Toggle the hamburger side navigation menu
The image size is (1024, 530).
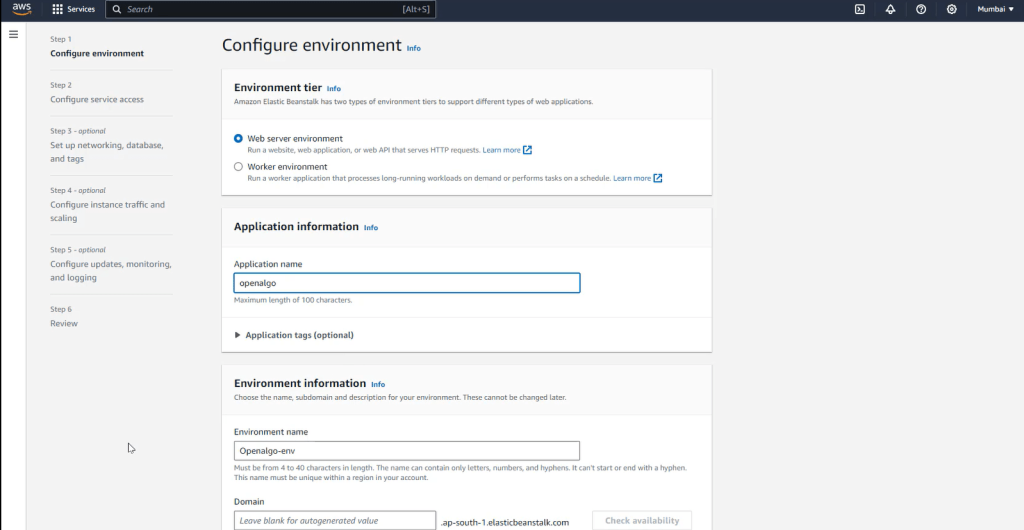tap(13, 34)
